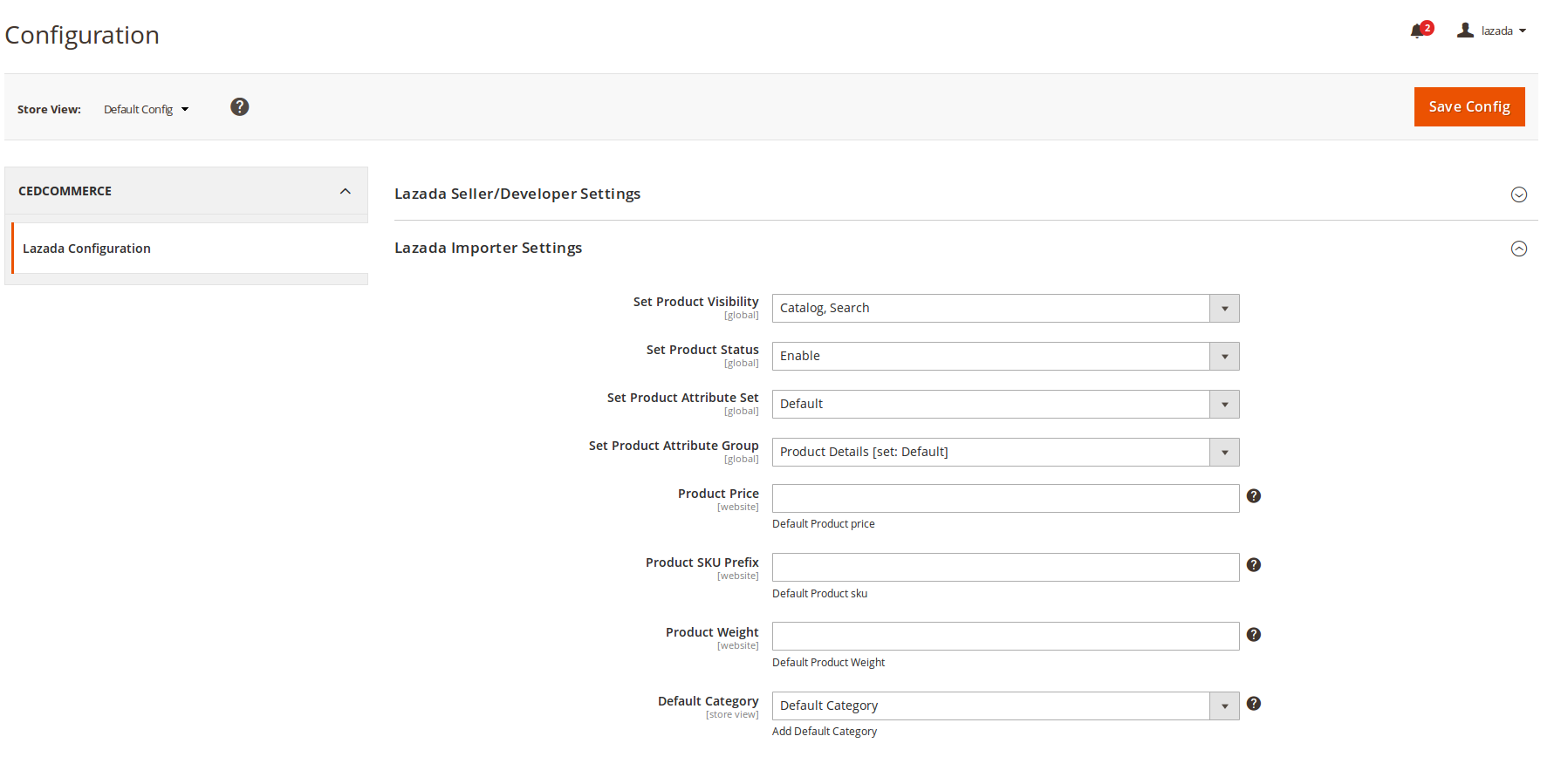Click the Save Config button
The height and width of the screenshot is (784, 1561).
1469,106
